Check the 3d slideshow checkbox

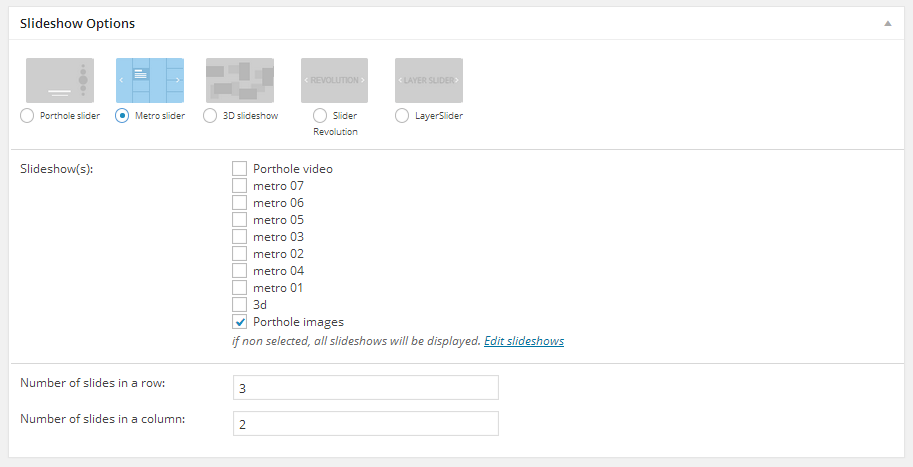pyautogui.click(x=240, y=305)
